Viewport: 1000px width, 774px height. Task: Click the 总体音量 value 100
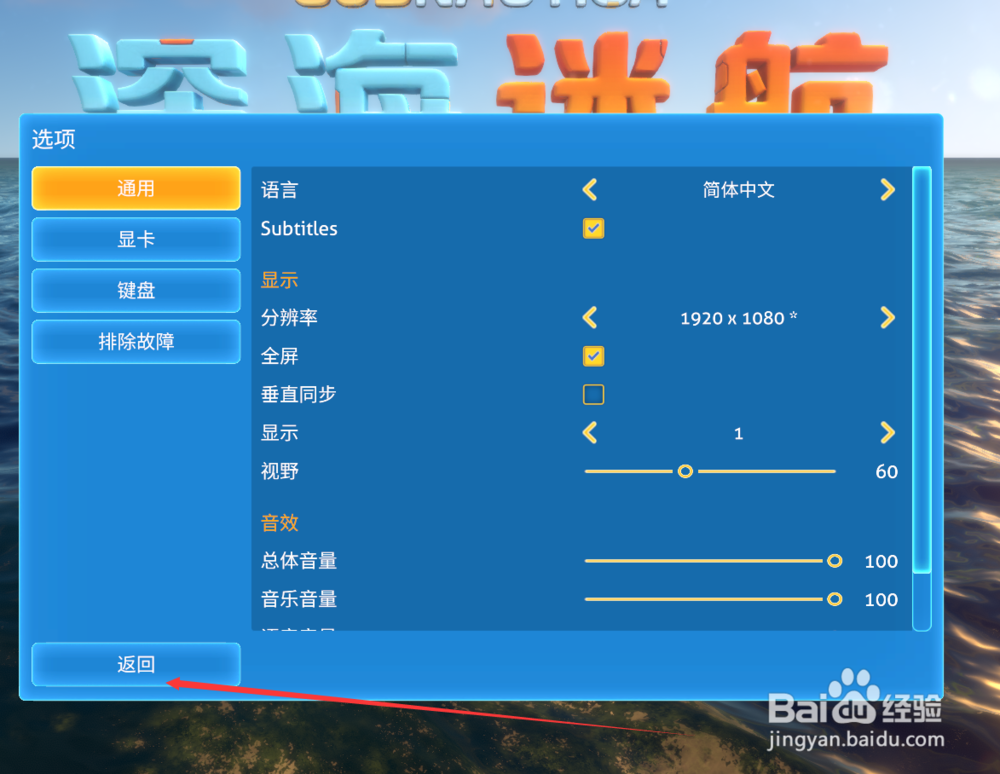tap(881, 561)
